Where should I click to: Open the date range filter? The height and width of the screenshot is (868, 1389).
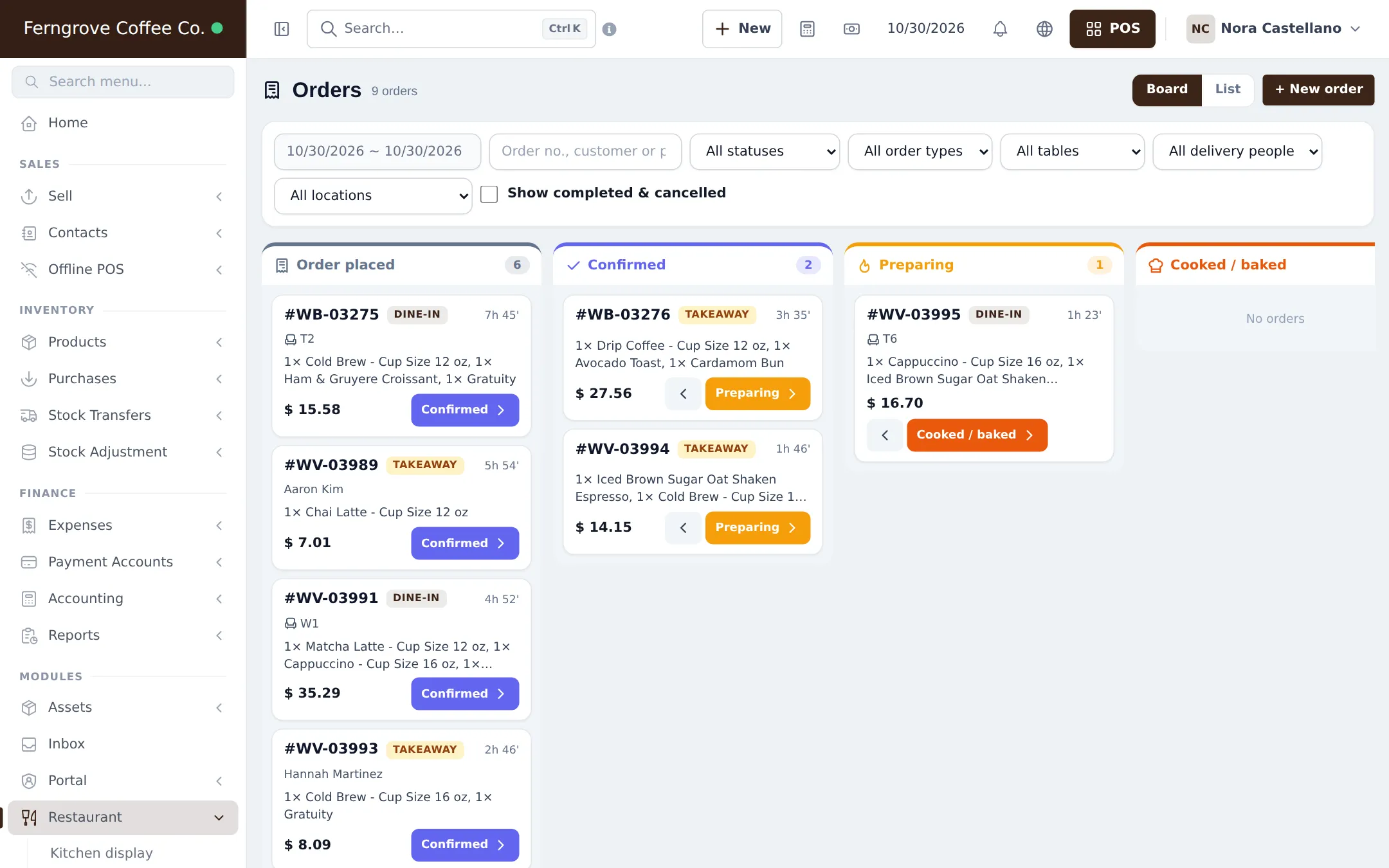[x=377, y=152]
